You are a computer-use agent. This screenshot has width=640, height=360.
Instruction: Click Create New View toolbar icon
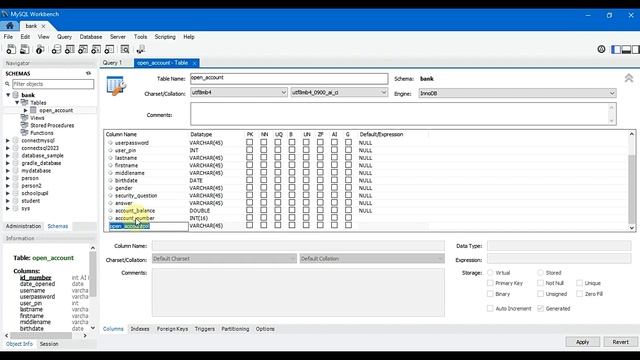pyautogui.click(x=83, y=49)
